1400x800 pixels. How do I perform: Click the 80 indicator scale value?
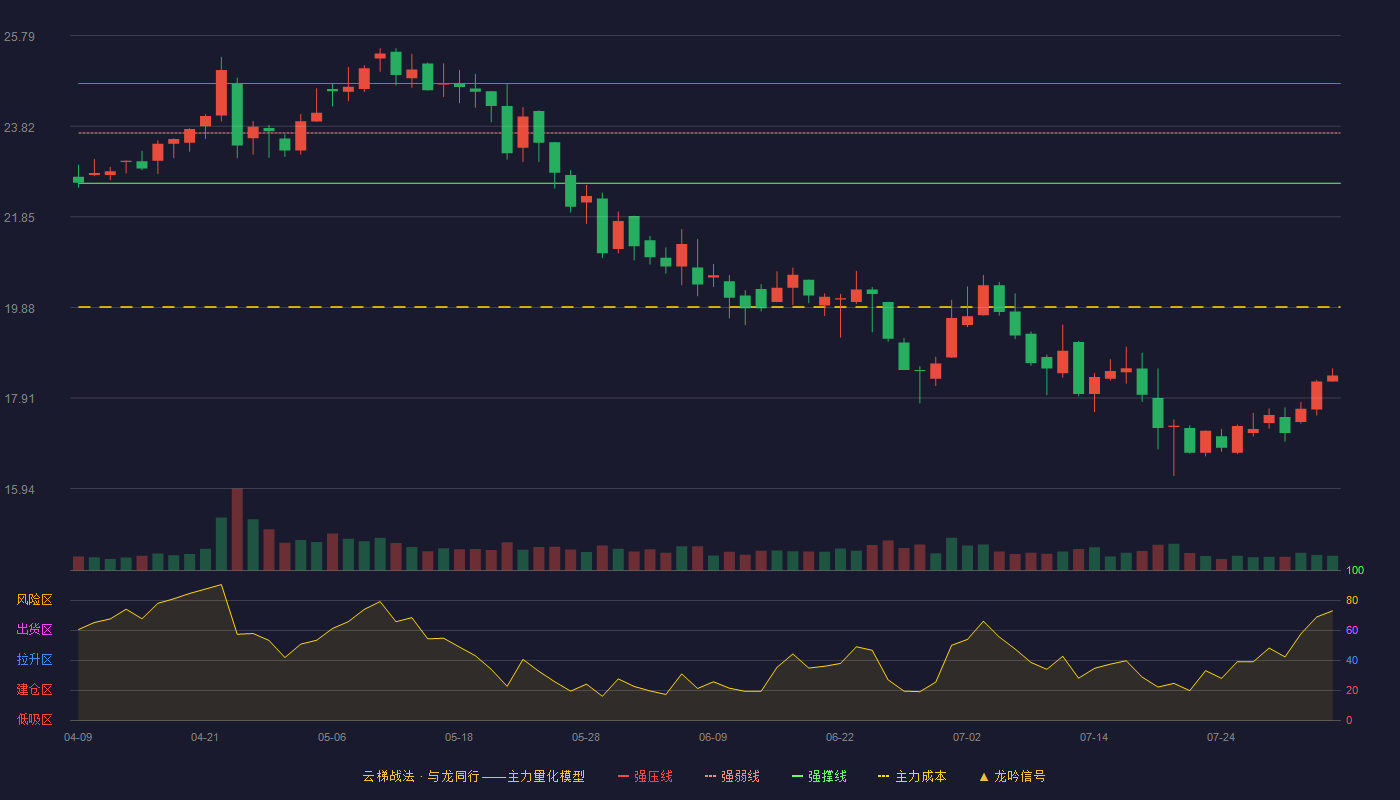(x=1352, y=600)
